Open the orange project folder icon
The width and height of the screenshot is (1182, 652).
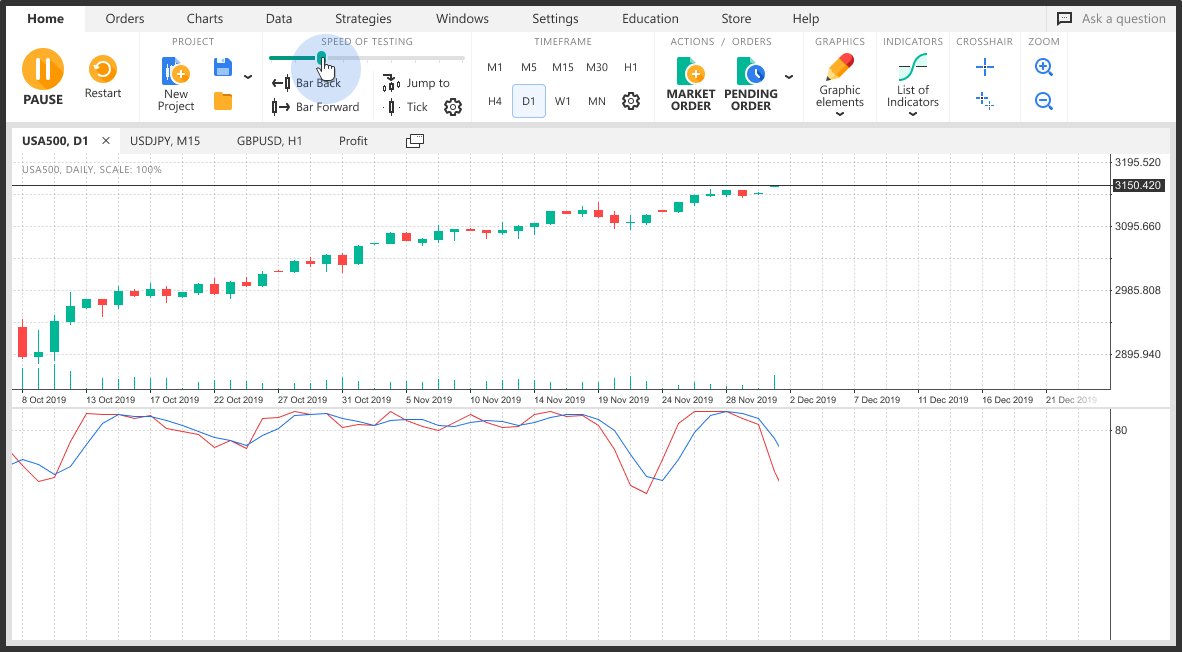(223, 101)
